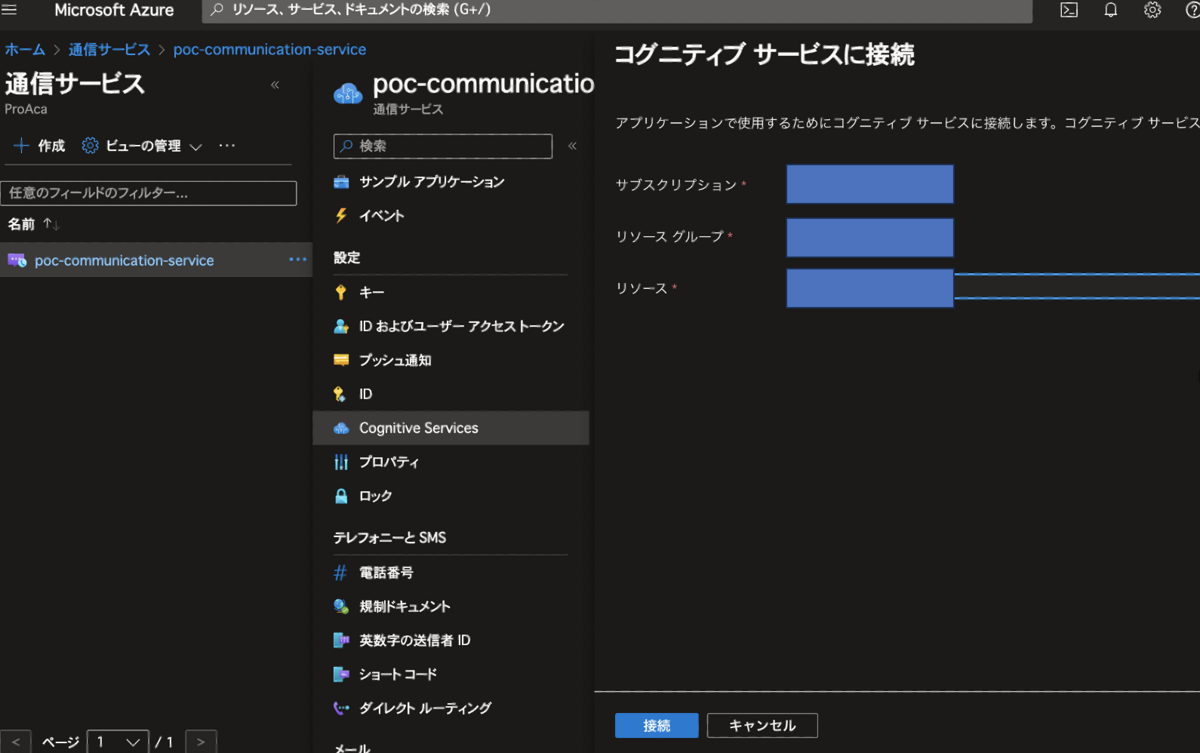Viewport: 1200px width, 753px height.
Task: Click the resource menu 検索 field
Action: click(x=443, y=146)
